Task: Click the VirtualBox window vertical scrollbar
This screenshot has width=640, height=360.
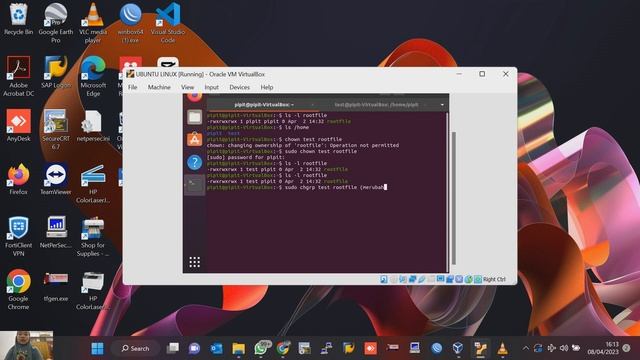Action: 454,198
